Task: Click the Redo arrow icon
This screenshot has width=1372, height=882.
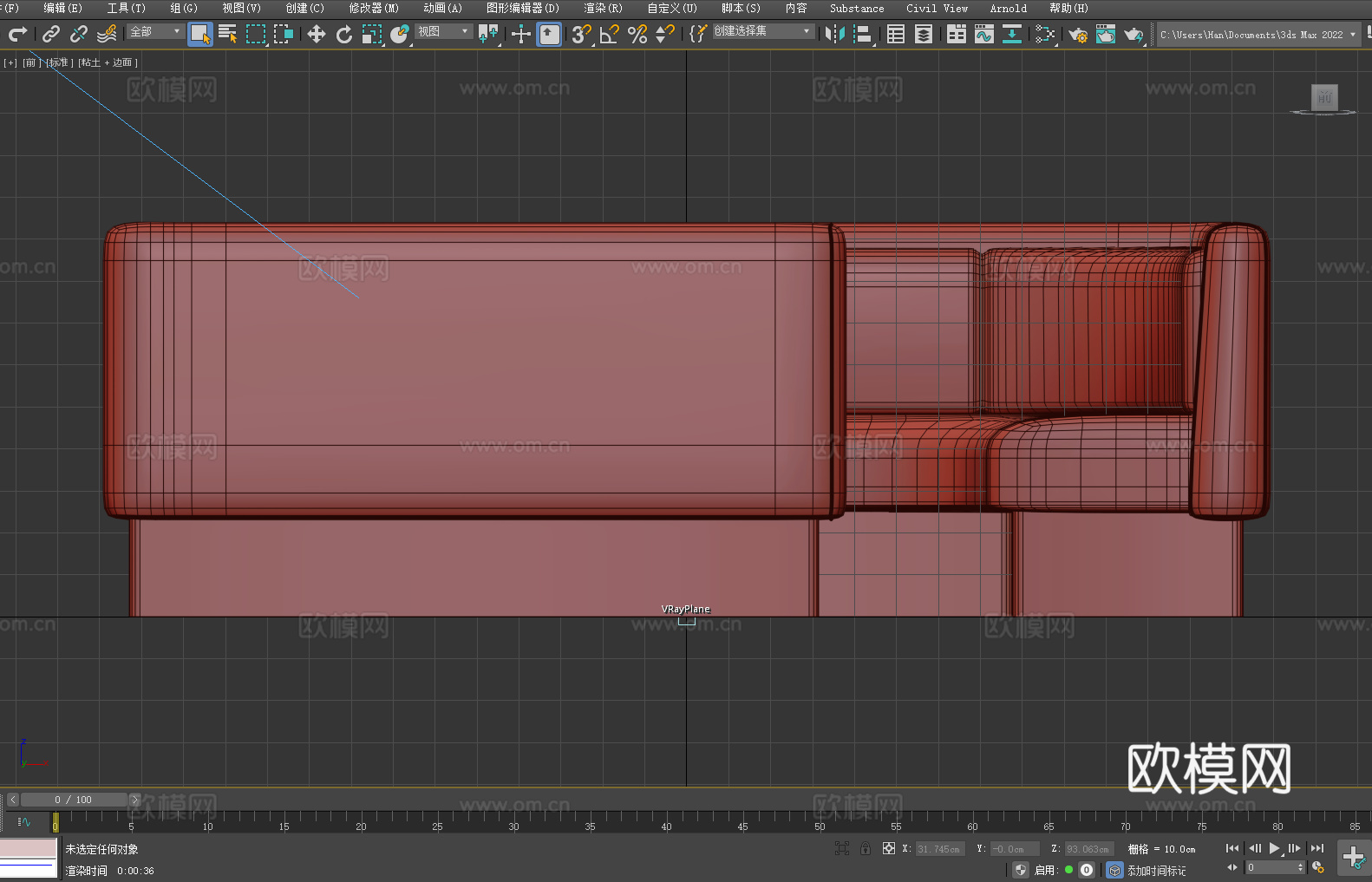Action: click(x=17, y=34)
